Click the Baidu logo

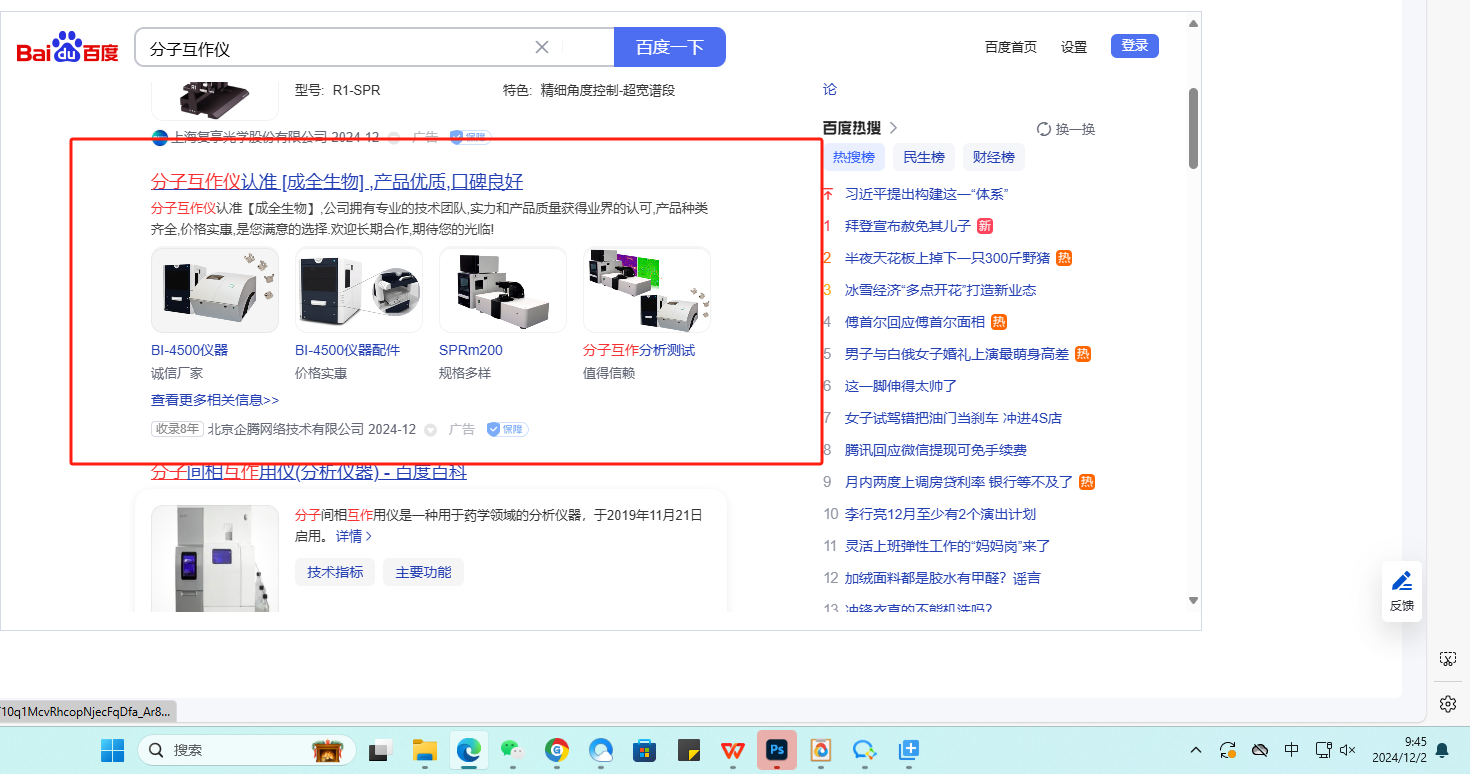(67, 47)
